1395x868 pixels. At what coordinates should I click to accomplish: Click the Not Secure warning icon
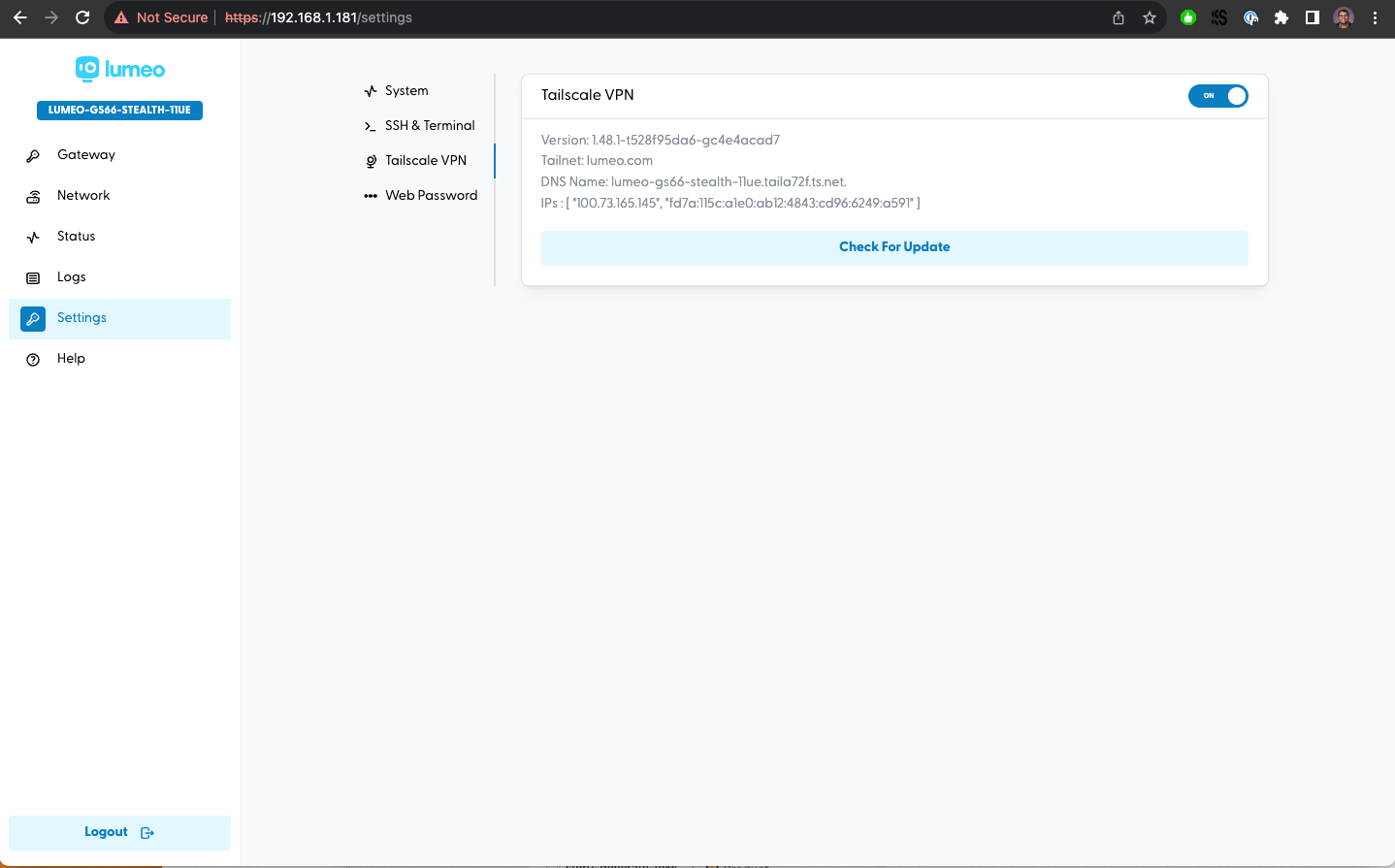tap(121, 17)
